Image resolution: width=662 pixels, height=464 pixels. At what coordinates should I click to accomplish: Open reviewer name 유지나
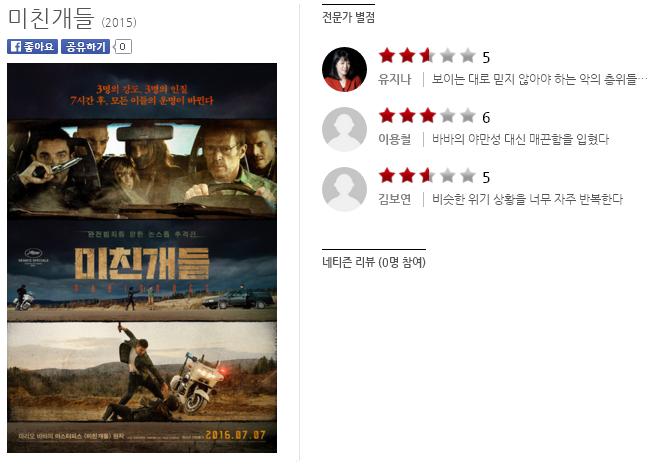tap(394, 79)
